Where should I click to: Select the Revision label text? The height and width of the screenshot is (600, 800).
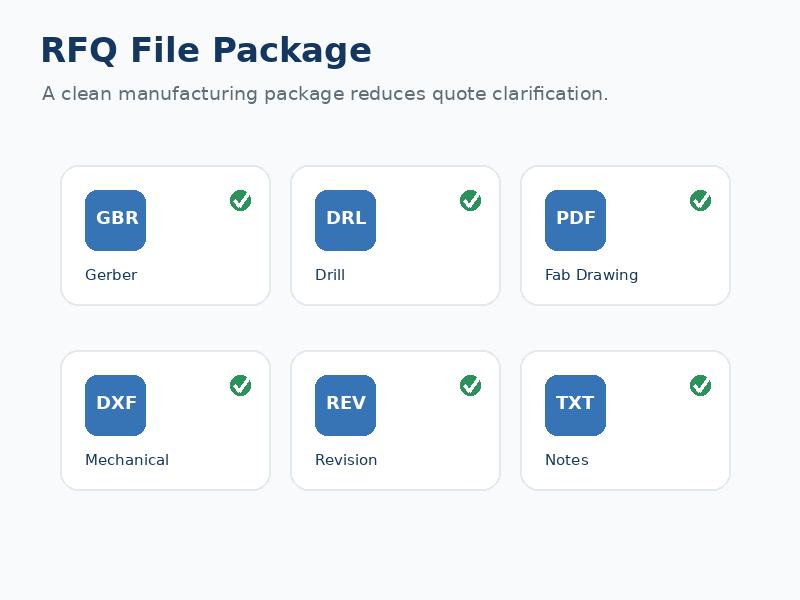pyautogui.click(x=346, y=460)
